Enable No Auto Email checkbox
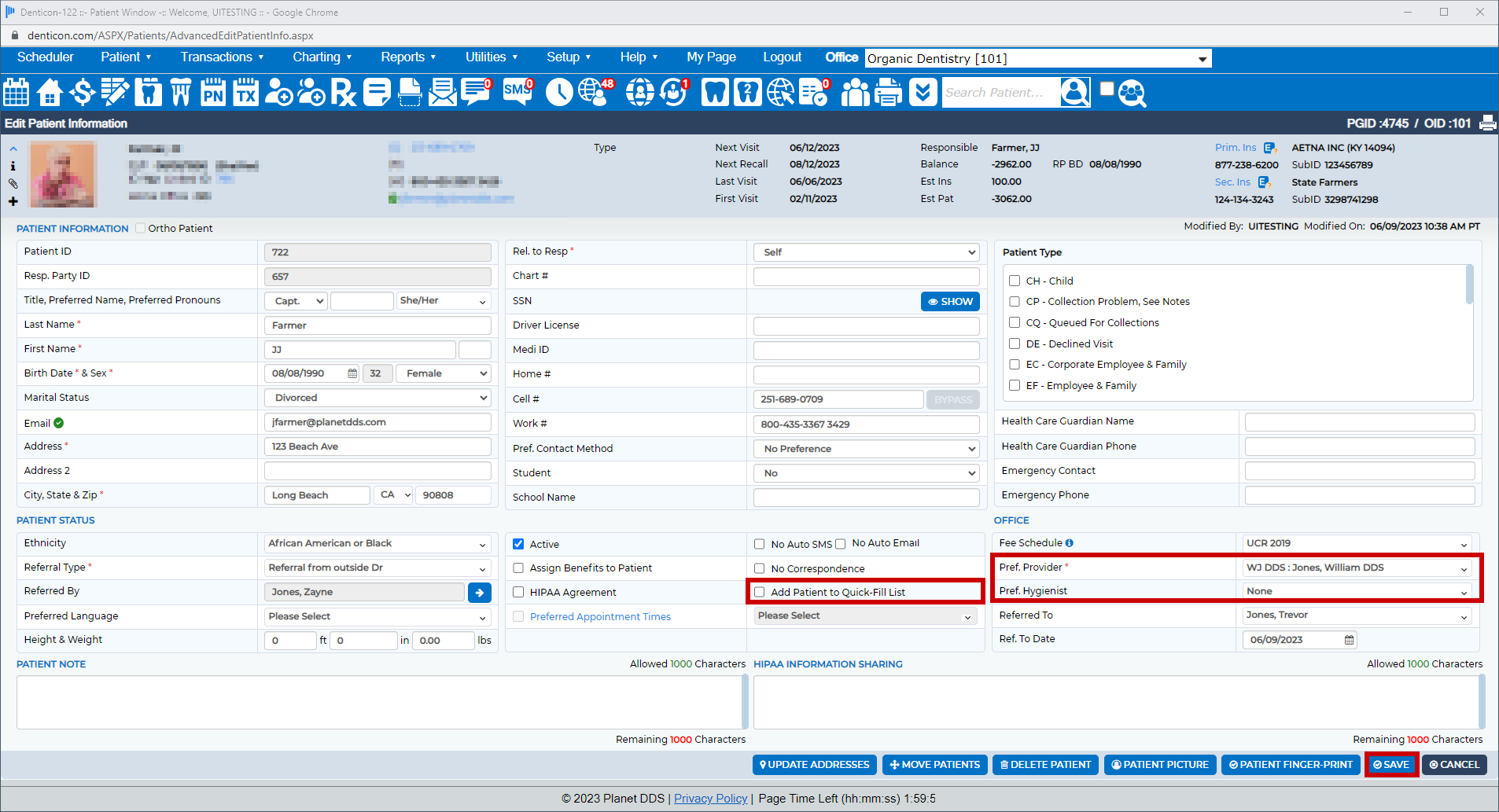Image resolution: width=1499 pixels, height=812 pixels. point(841,544)
